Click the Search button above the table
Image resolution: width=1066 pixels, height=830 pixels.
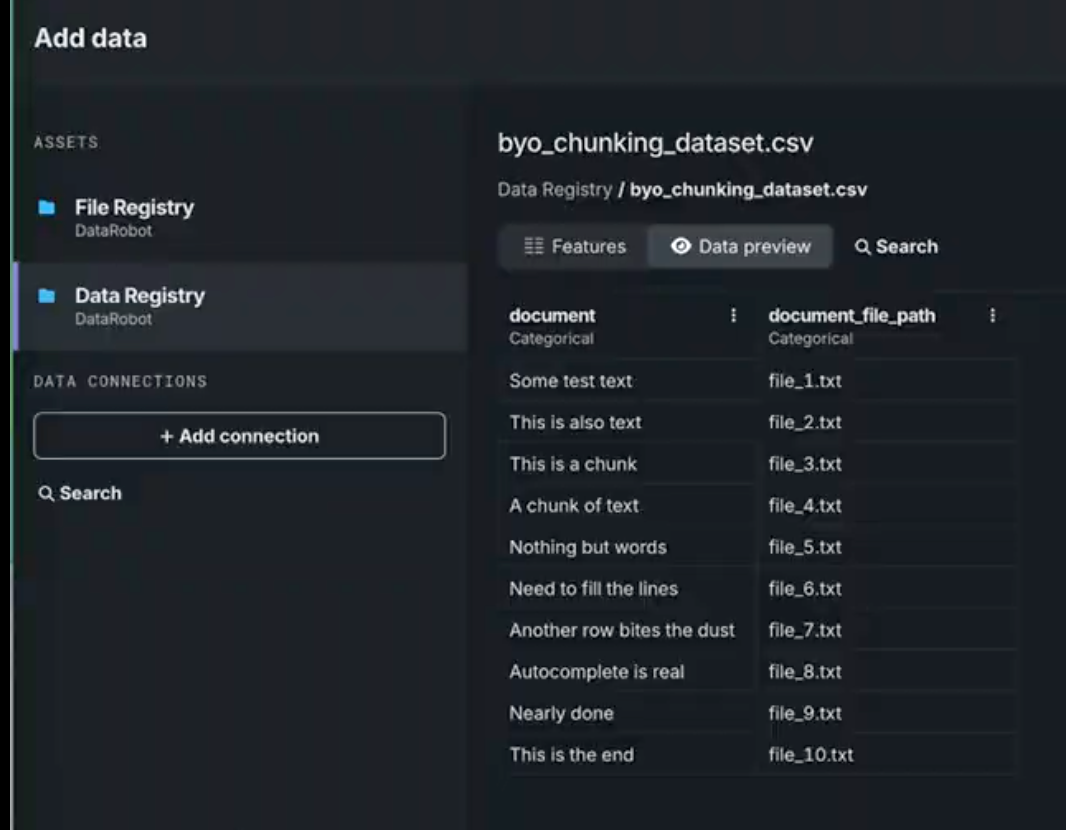coord(896,247)
